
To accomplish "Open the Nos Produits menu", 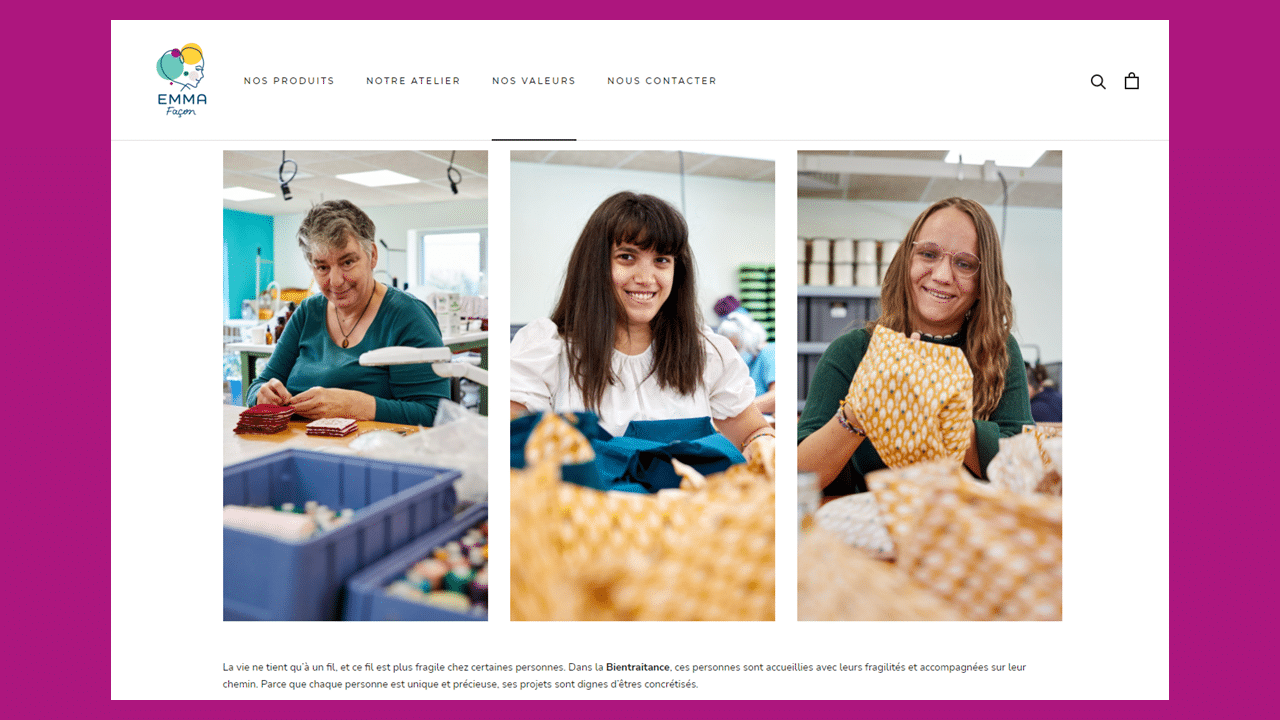I will pos(289,81).
